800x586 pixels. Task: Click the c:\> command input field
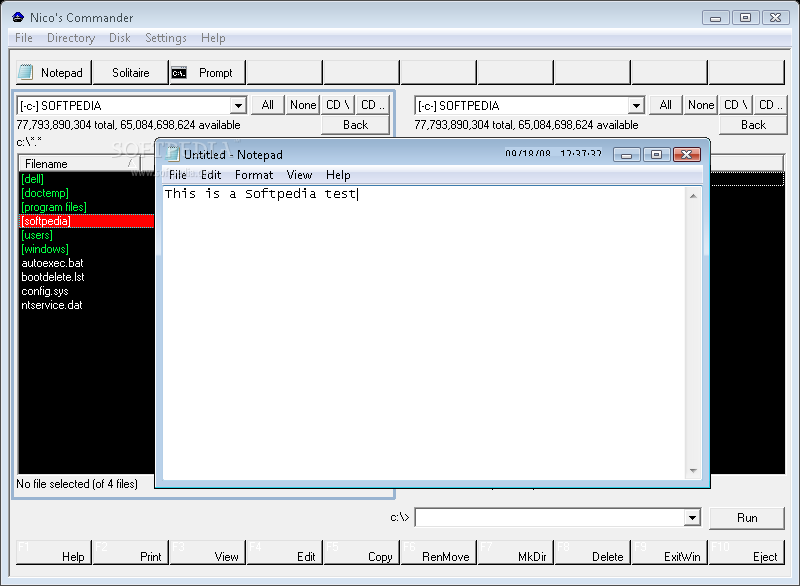click(549, 518)
